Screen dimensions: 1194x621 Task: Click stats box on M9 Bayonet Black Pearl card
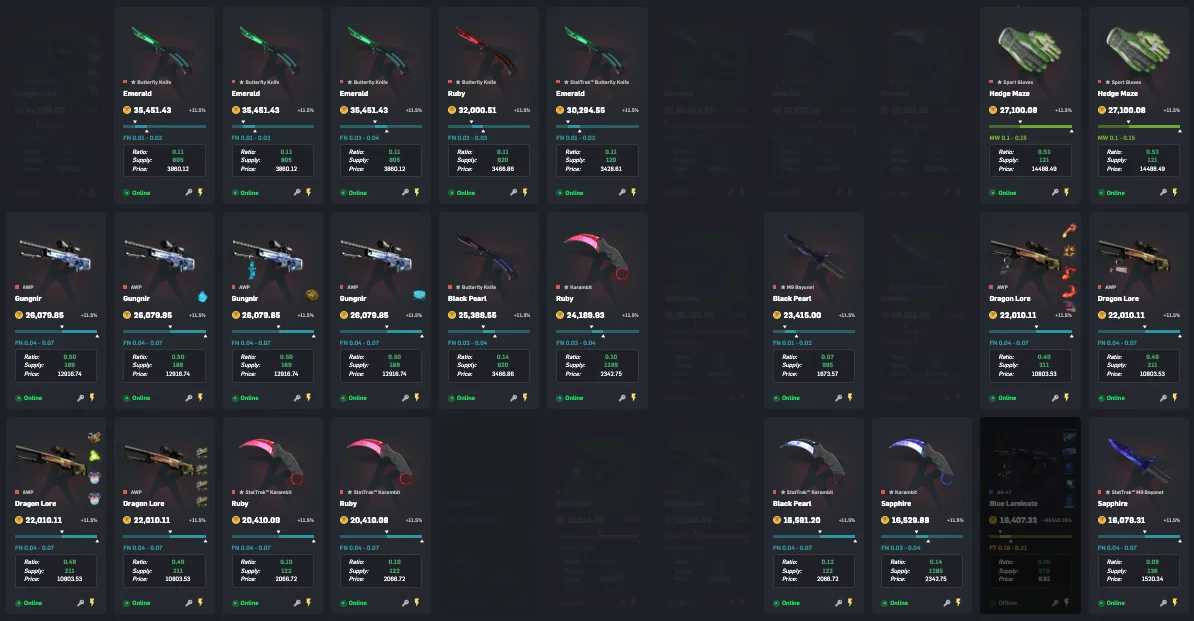pyautogui.click(x=813, y=365)
